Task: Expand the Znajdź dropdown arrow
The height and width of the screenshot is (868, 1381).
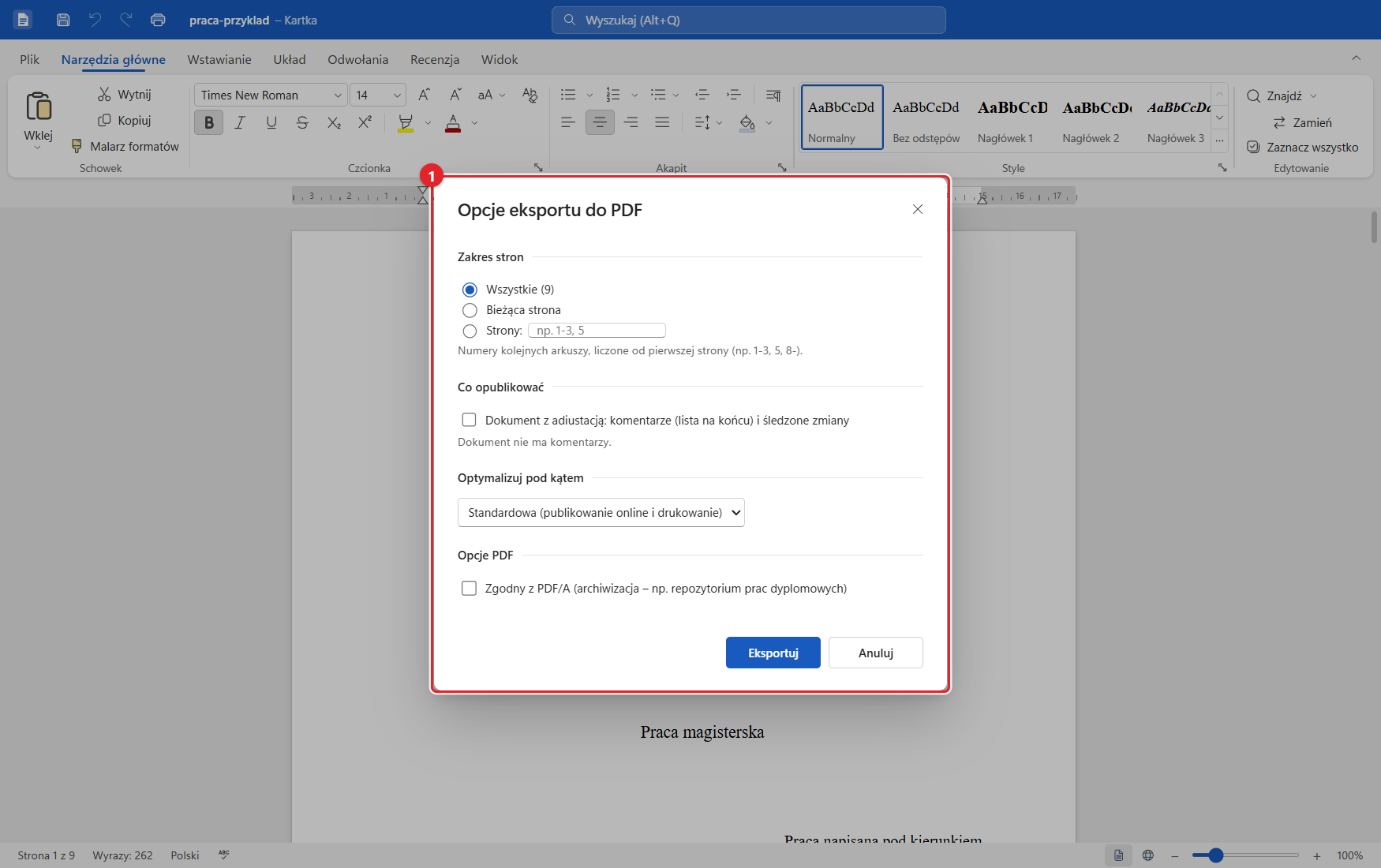Action: pos(1314,95)
